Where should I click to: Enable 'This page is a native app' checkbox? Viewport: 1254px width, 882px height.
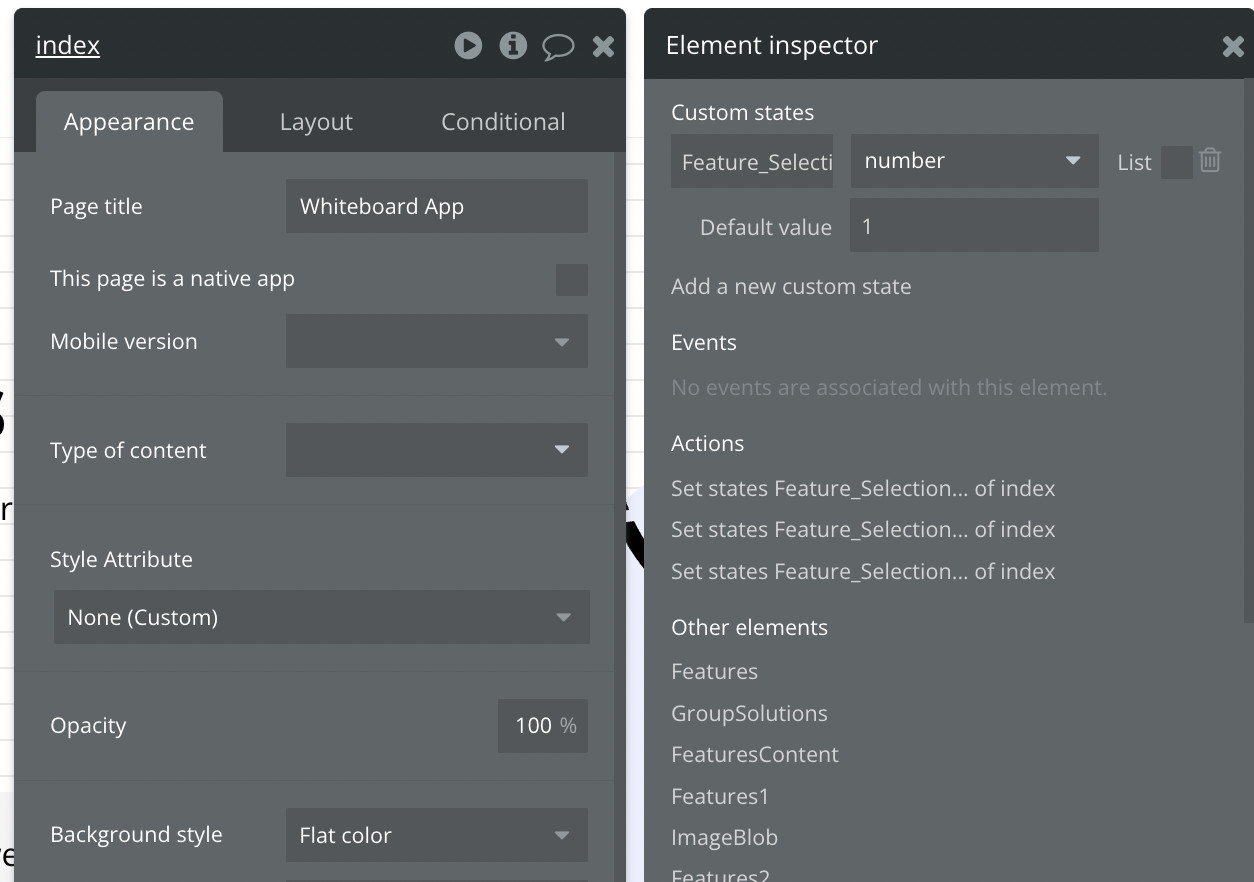[x=572, y=280]
